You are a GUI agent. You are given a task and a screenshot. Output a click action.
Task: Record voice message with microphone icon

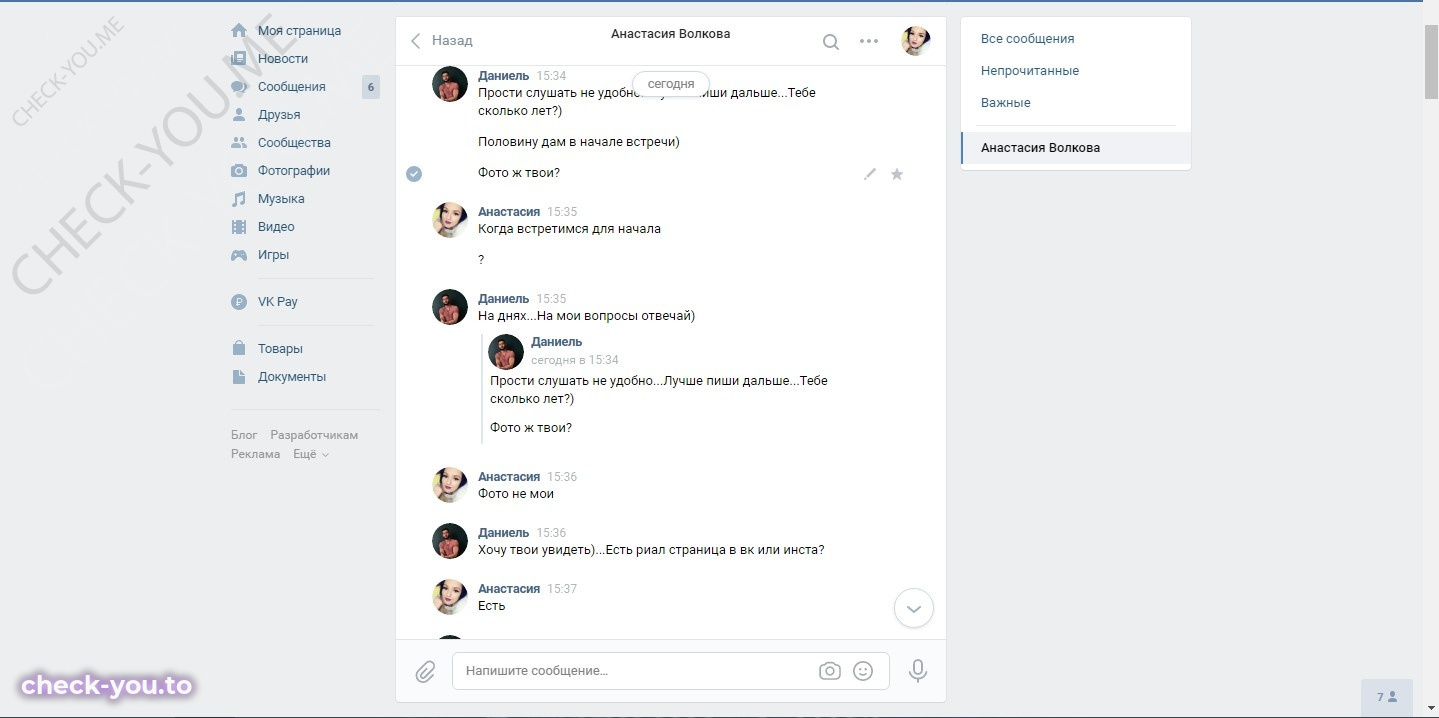918,671
